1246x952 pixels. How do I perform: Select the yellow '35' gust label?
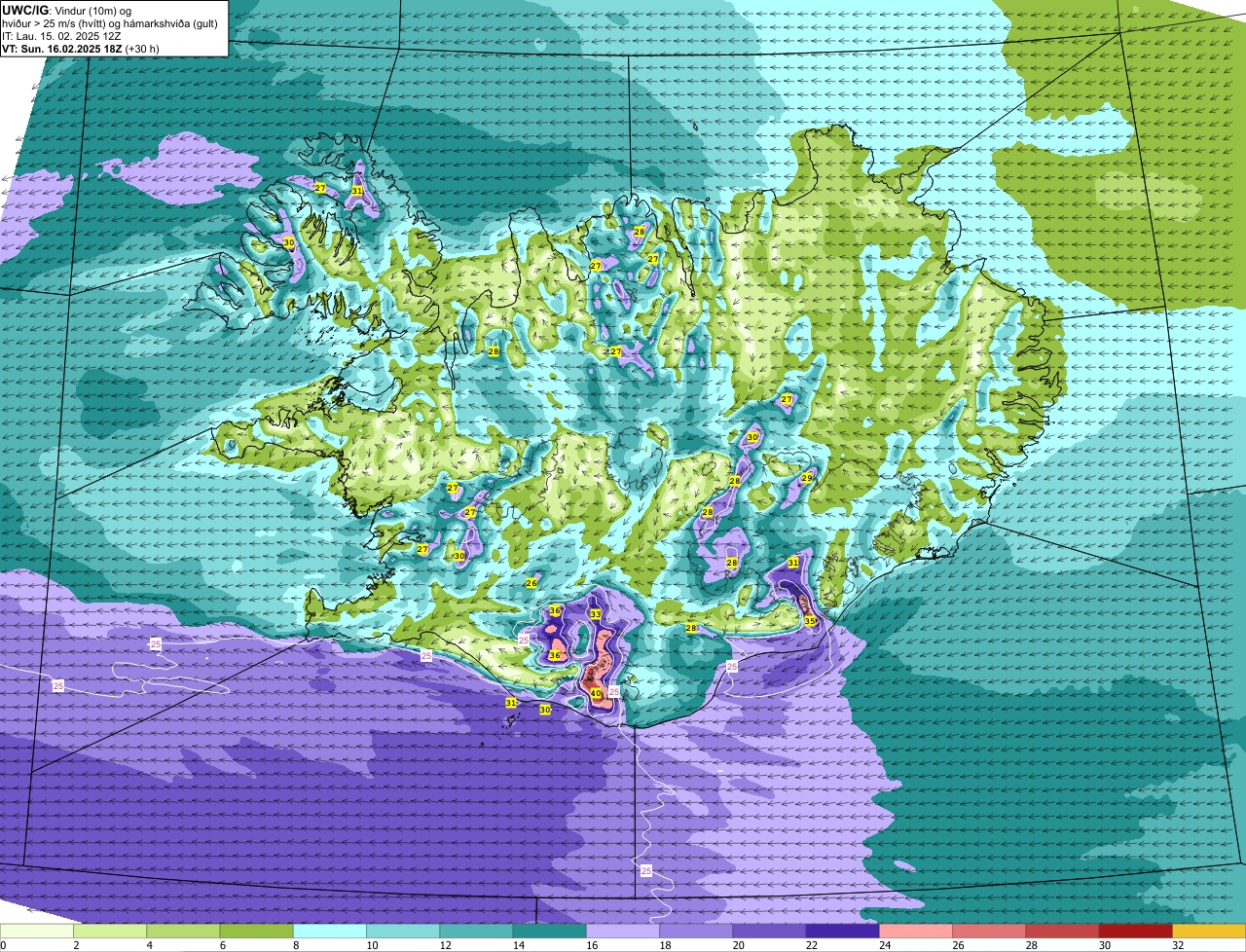click(x=810, y=620)
